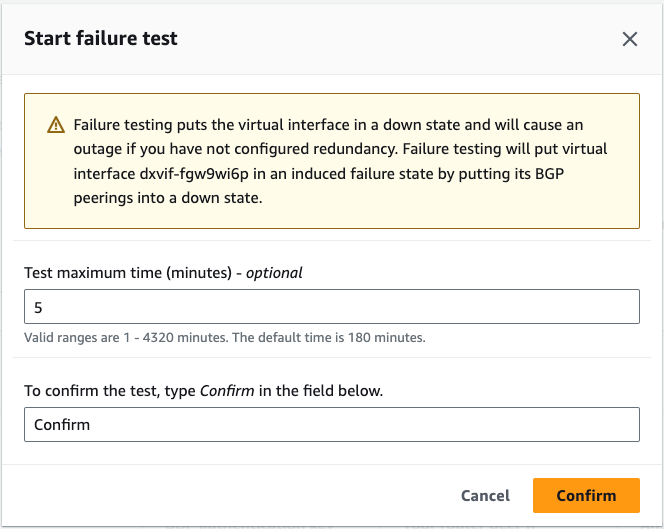Click the Test maximum time (minutes) label
Image resolution: width=664 pixels, height=529 pixels.
(136, 272)
